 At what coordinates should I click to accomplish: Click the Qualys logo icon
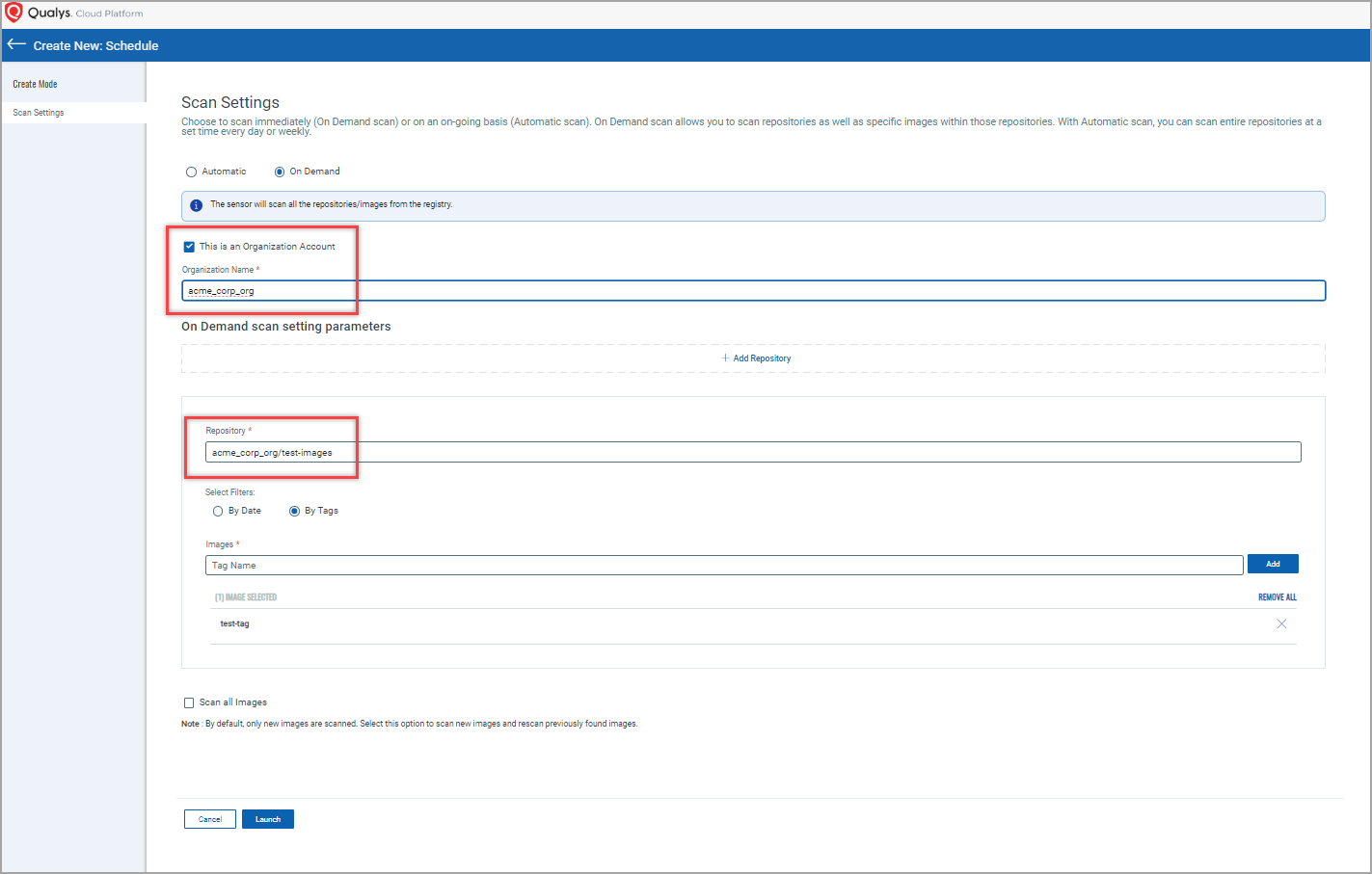(x=13, y=13)
